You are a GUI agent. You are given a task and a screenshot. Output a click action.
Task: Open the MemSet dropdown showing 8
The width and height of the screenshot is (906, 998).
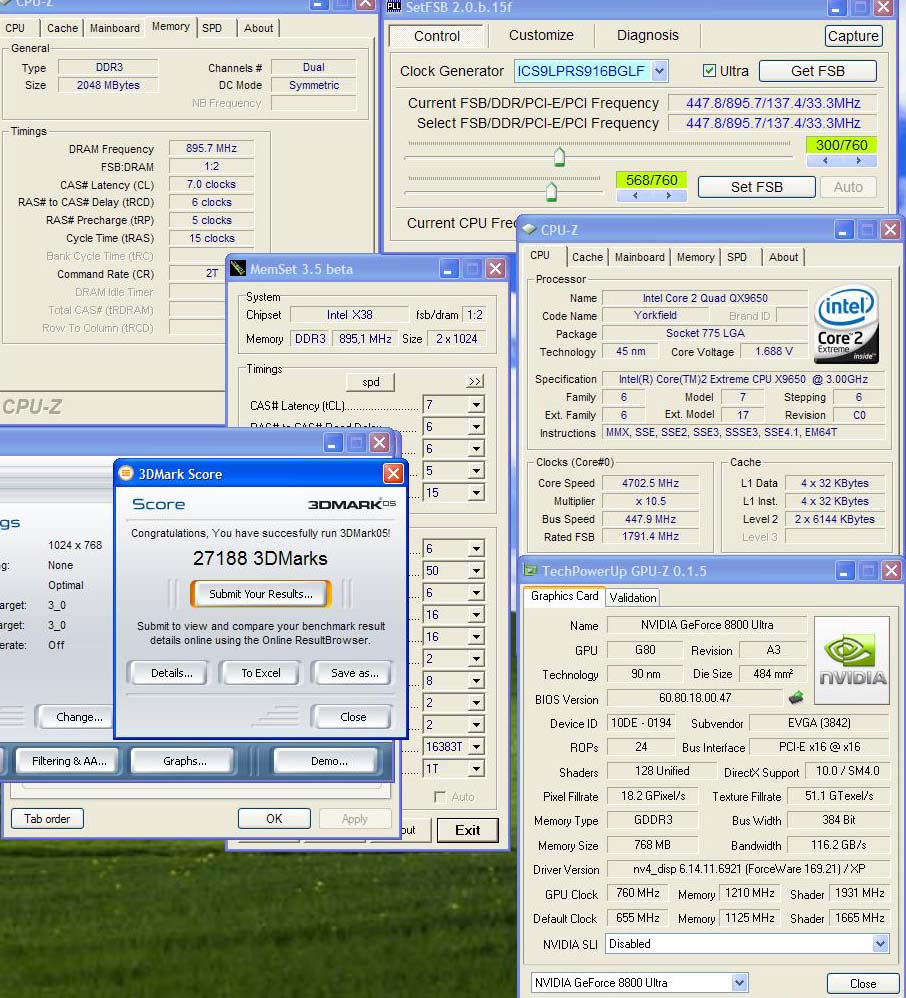[x=476, y=680]
